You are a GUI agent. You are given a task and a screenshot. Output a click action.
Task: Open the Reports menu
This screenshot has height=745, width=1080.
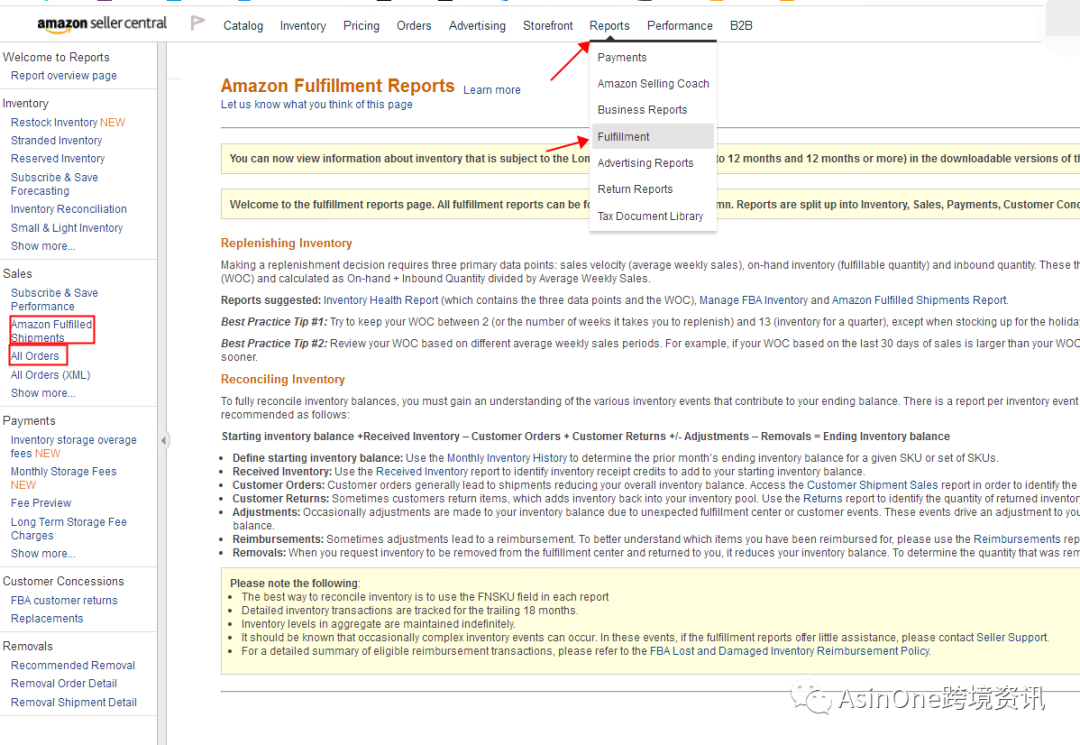tap(610, 25)
